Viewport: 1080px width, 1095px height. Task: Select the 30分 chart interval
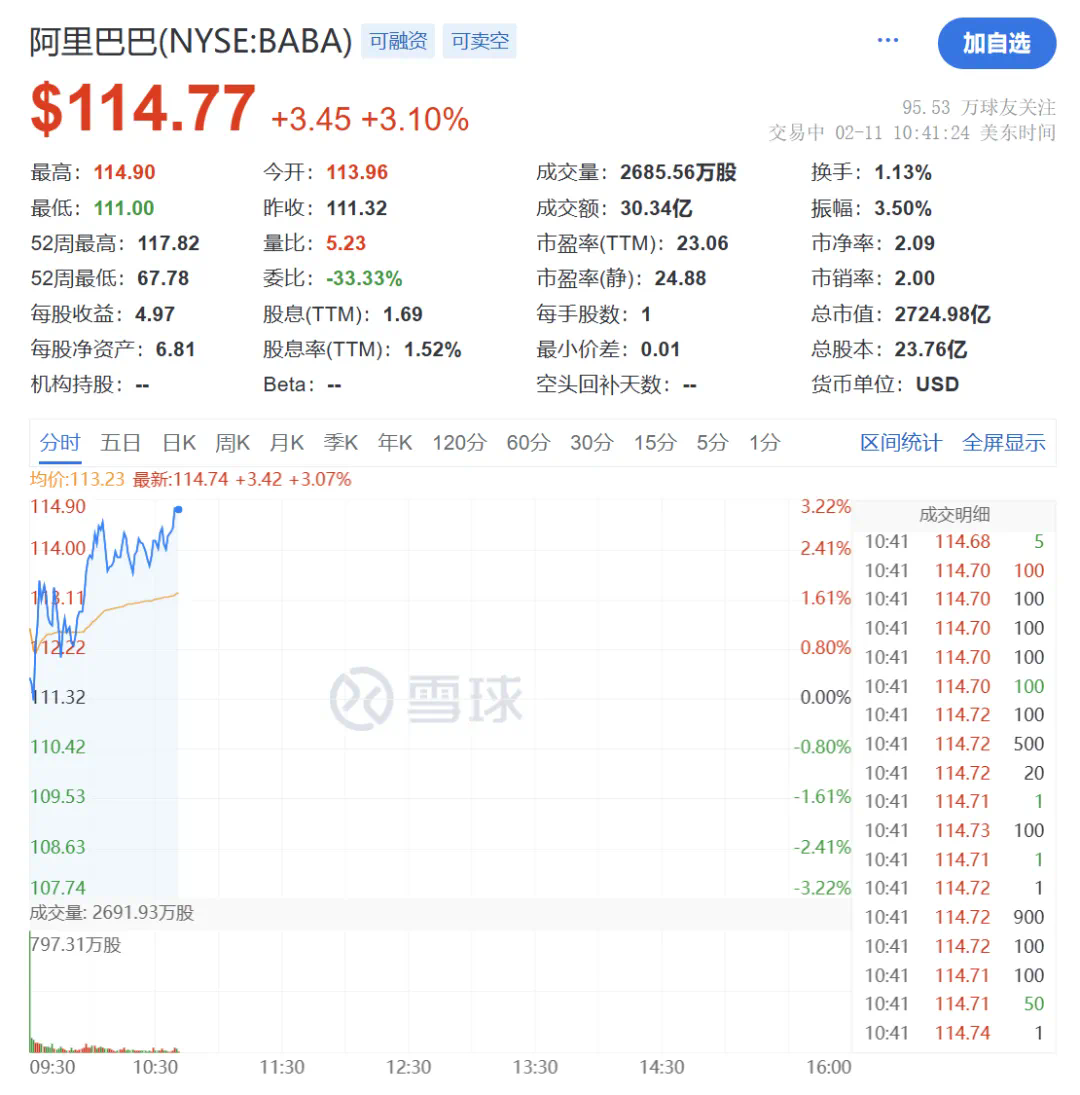(x=591, y=442)
